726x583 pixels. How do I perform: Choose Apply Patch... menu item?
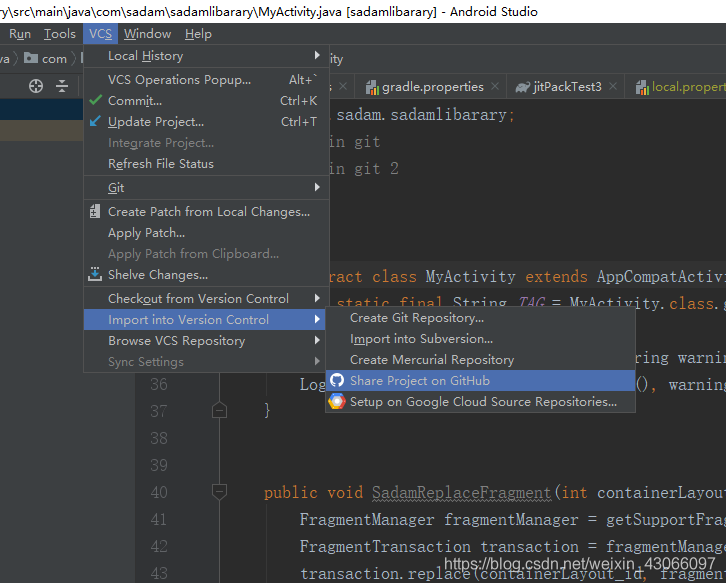[x=206, y=233]
